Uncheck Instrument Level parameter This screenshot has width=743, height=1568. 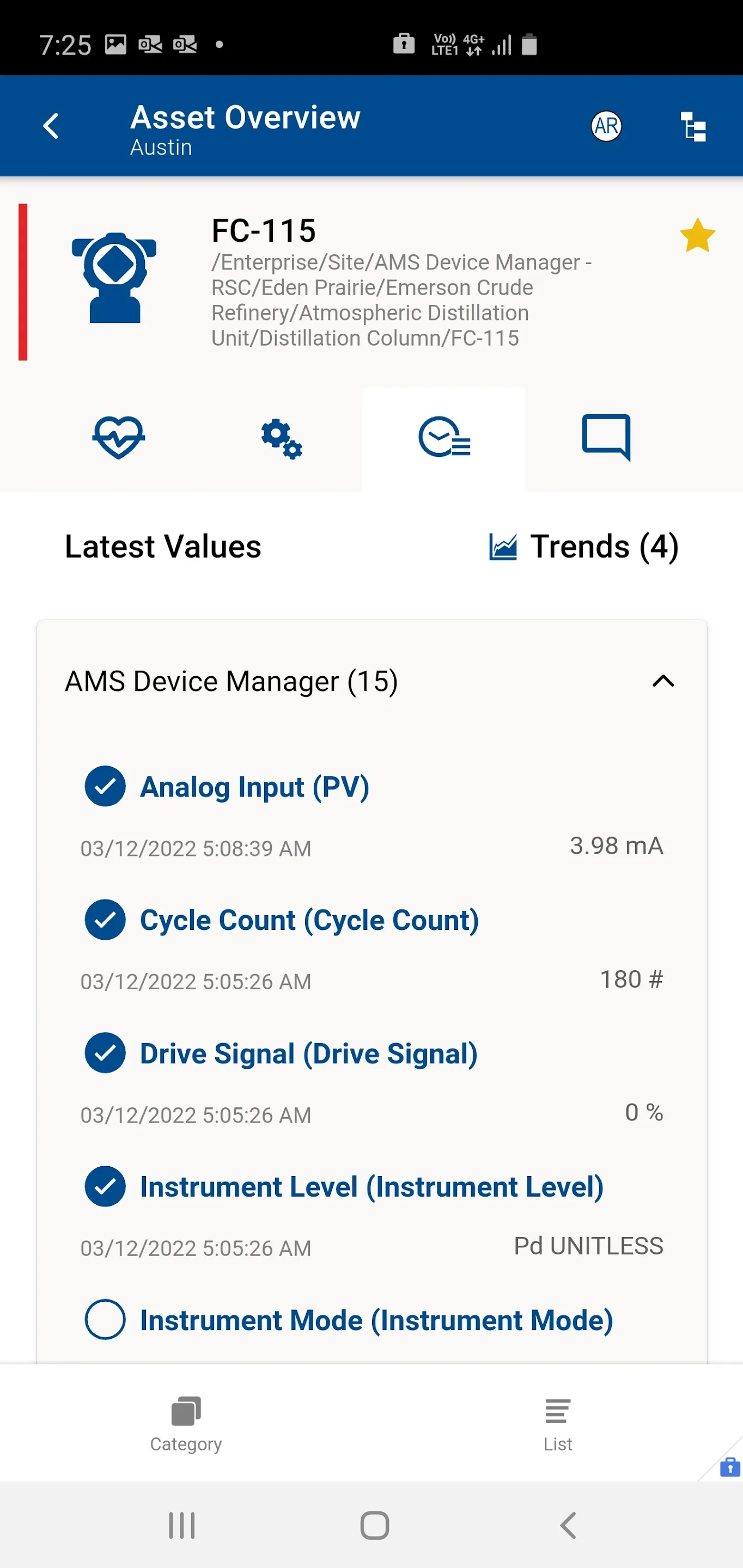click(105, 1186)
